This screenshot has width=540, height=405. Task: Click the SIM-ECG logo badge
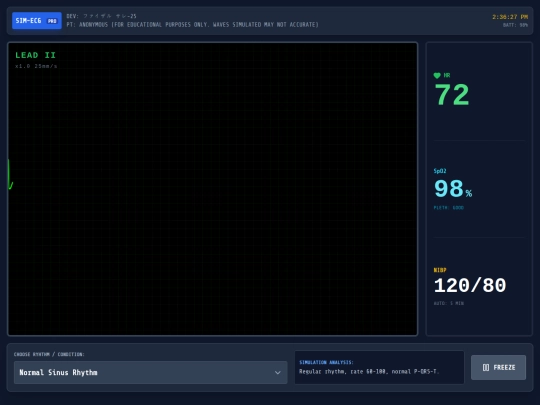(x=37, y=21)
